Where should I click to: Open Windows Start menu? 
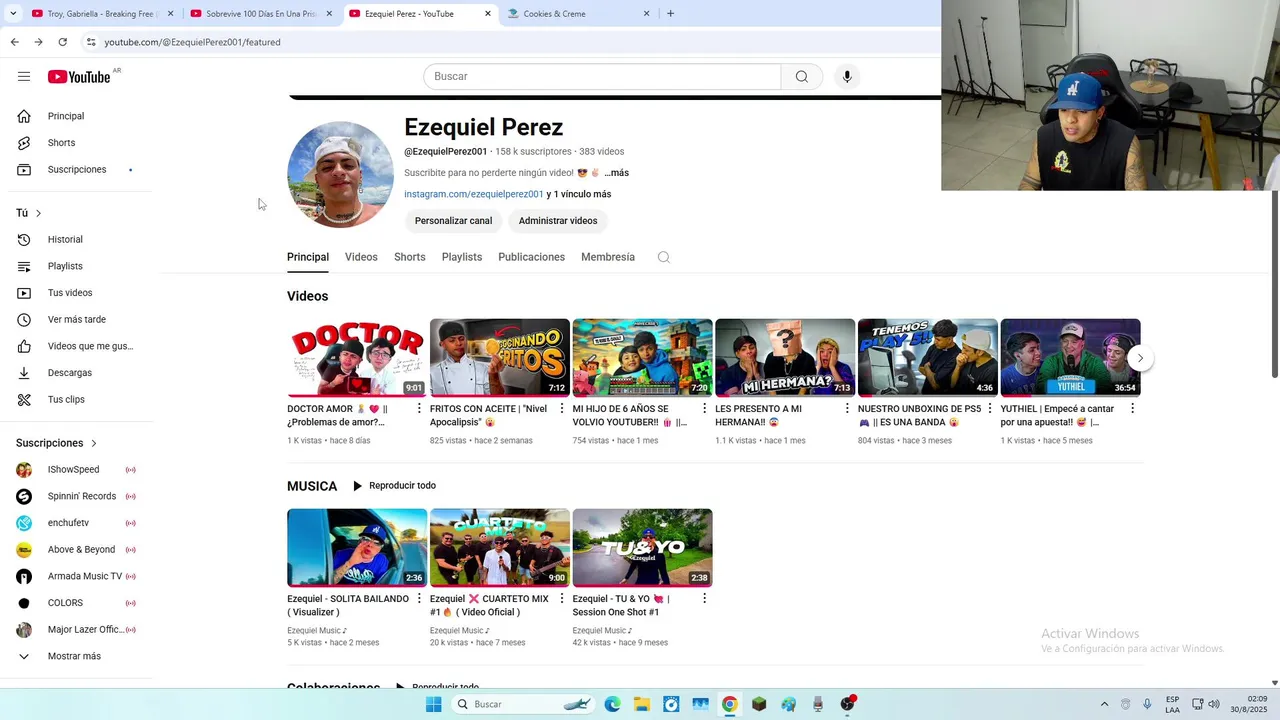(x=433, y=704)
